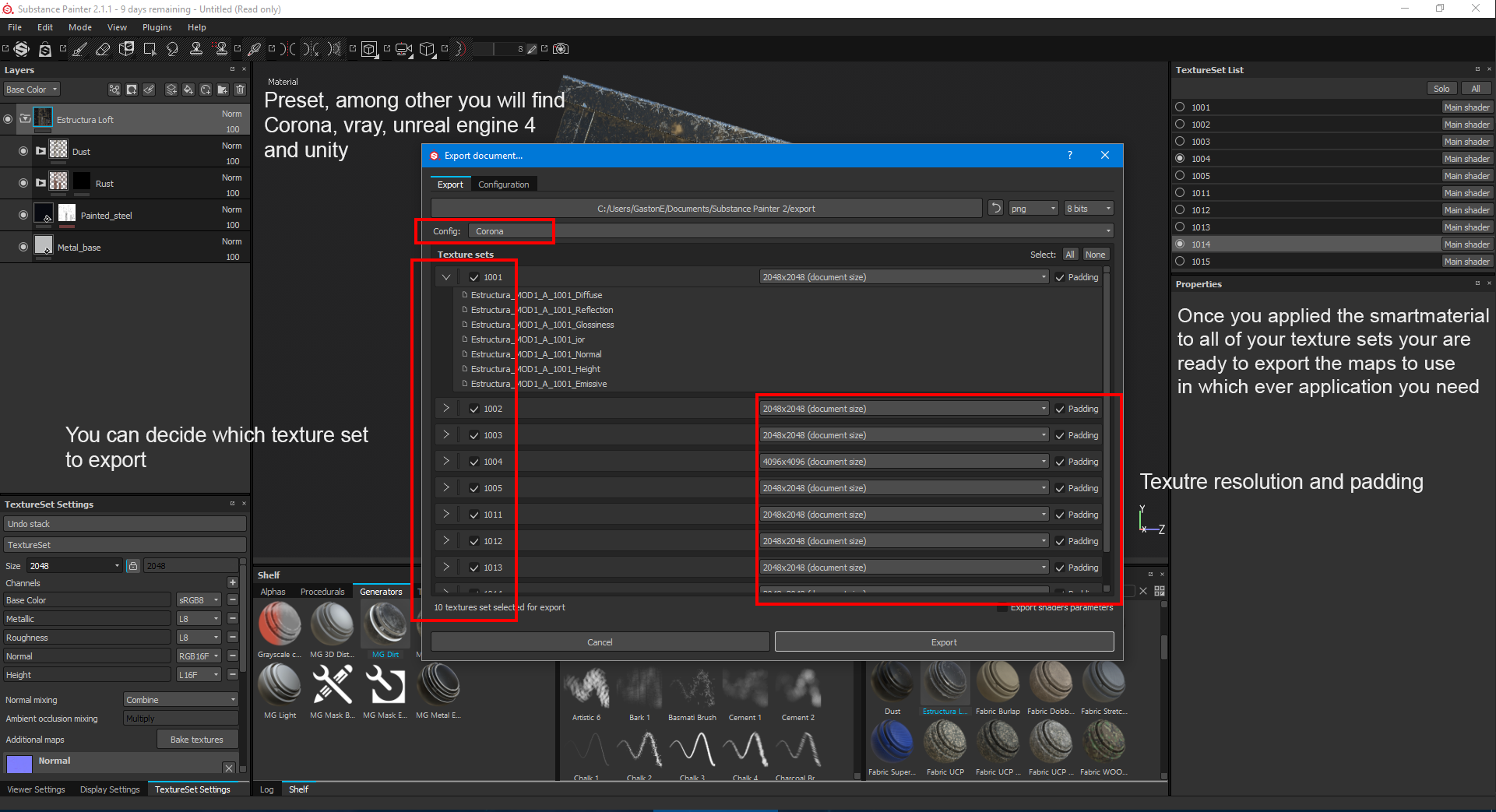Uncheck texture set 1012 for export
Viewport: 1496px width, 812px height.
[x=473, y=541]
